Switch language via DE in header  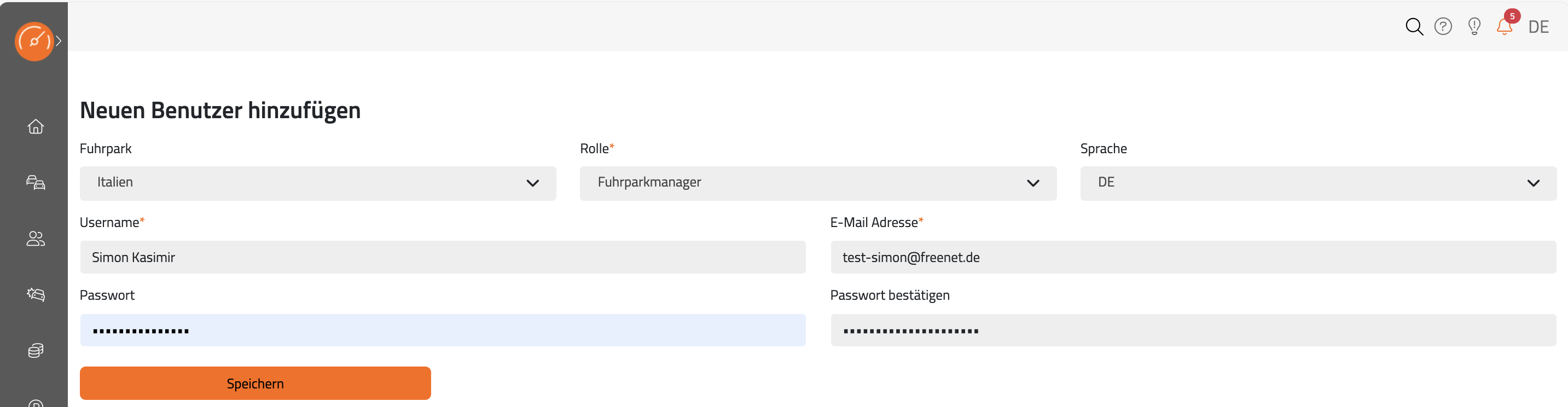(x=1538, y=27)
